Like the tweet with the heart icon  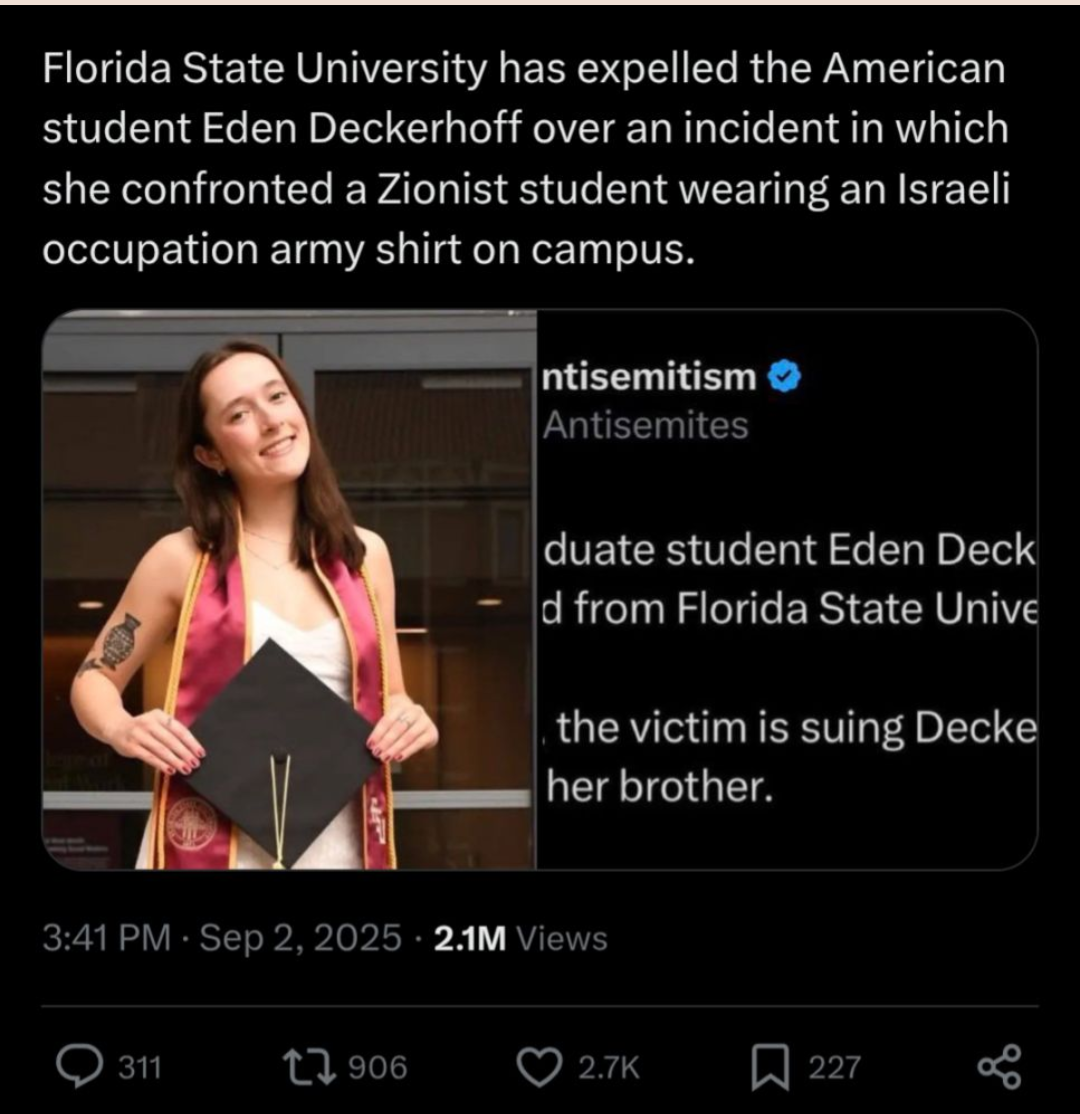pyautogui.click(x=547, y=1066)
